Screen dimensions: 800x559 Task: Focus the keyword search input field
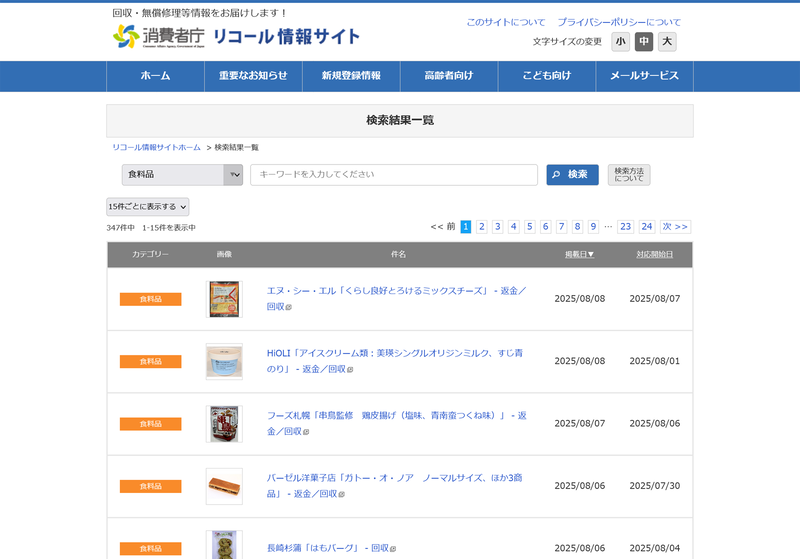394,175
